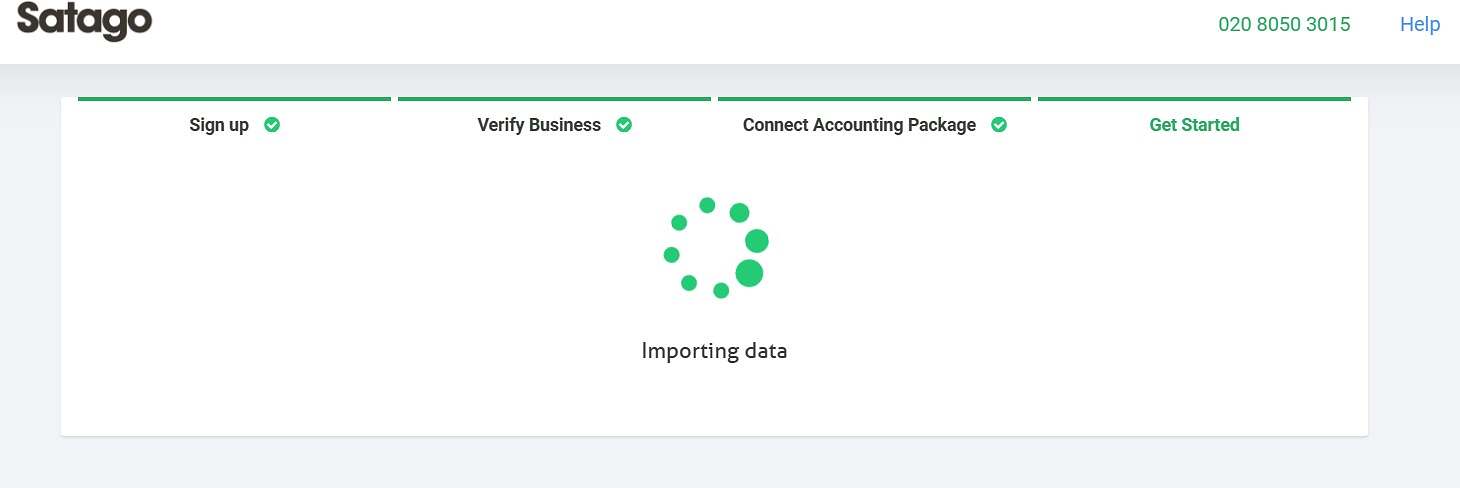
Task: Click the topmost dot of the loading spinner
Action: click(707, 205)
